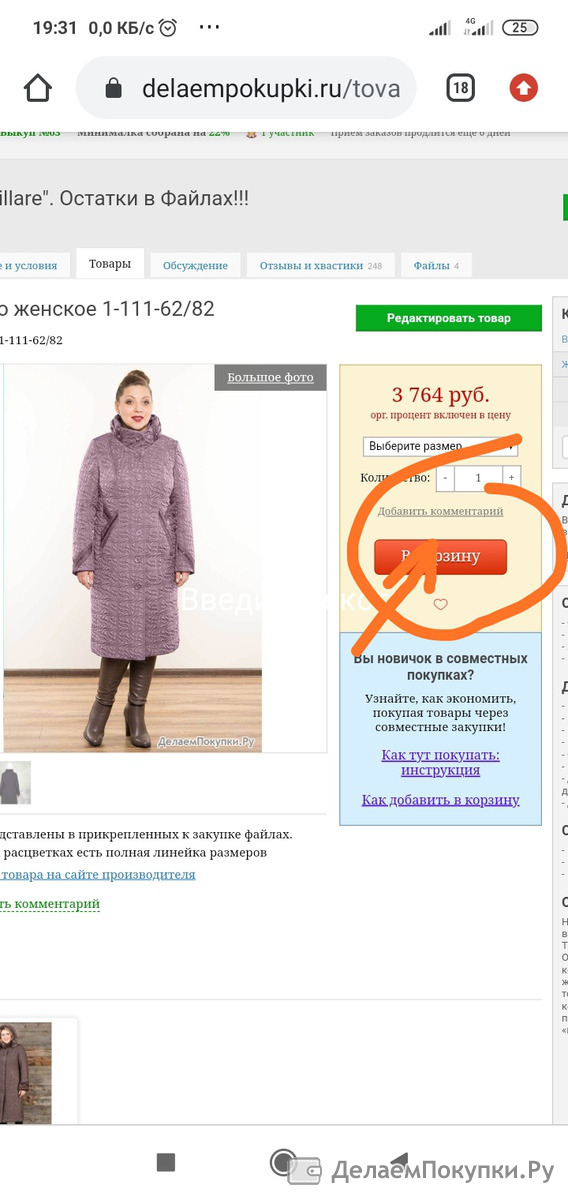Increase quantity with plus button
Image resolution: width=568 pixels, height=1200 pixels.
511,478
